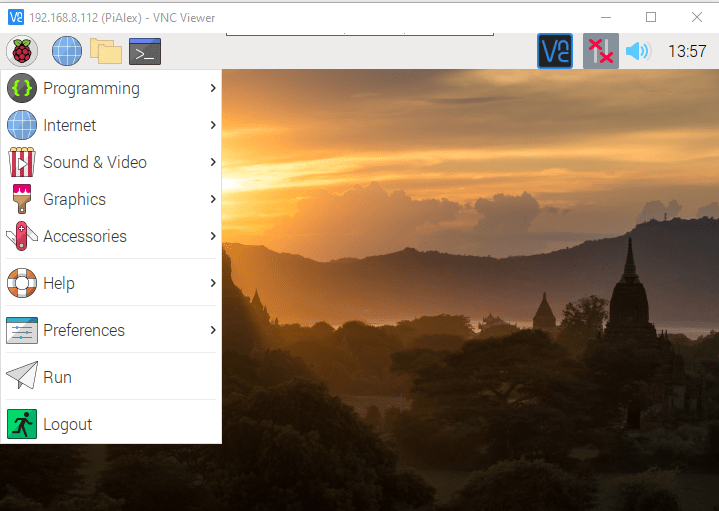Expand the Internet arrow chevron
Image resolution: width=719 pixels, height=511 pixels.
coord(213,125)
